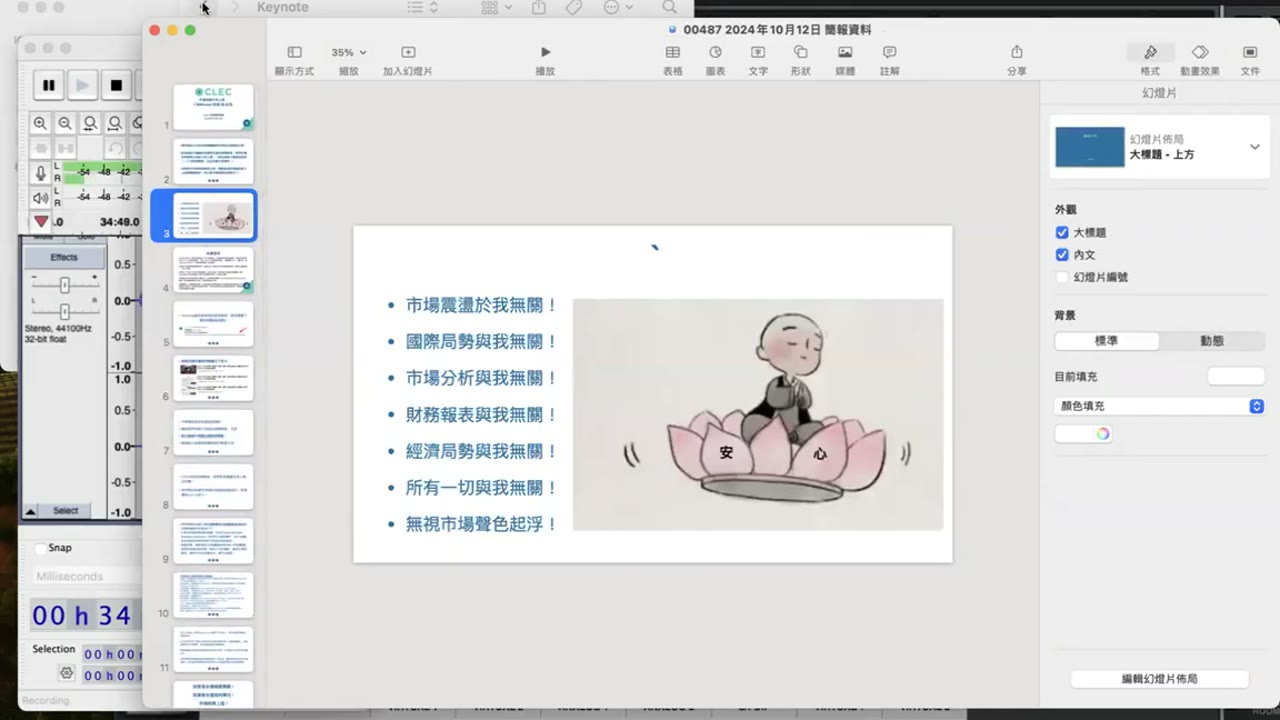Click the monk lotus image on slide
Viewport: 1280px width, 720px height.
point(758,414)
